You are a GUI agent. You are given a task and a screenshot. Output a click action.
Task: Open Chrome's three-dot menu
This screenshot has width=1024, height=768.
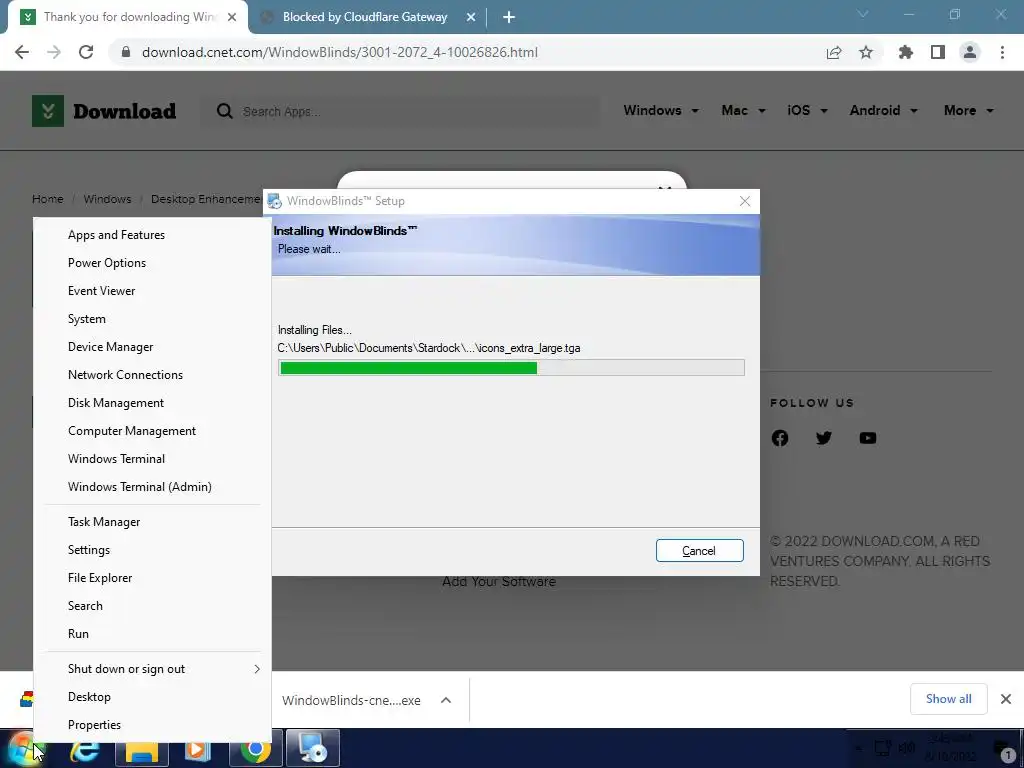1002,52
